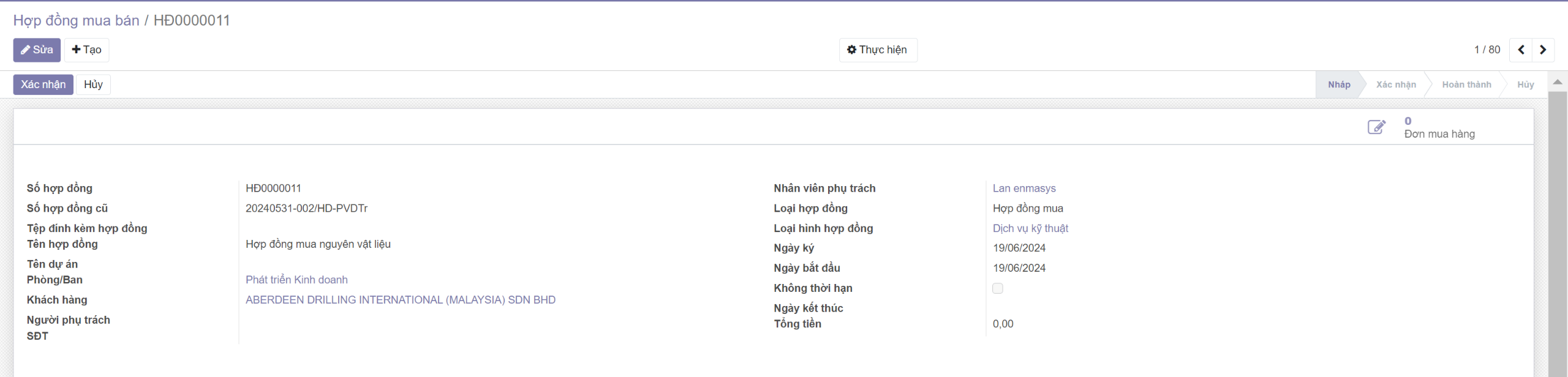Viewport: 1568px width, 377px height.
Task: Toggle the Không thời hạn checkbox
Action: click(998, 288)
